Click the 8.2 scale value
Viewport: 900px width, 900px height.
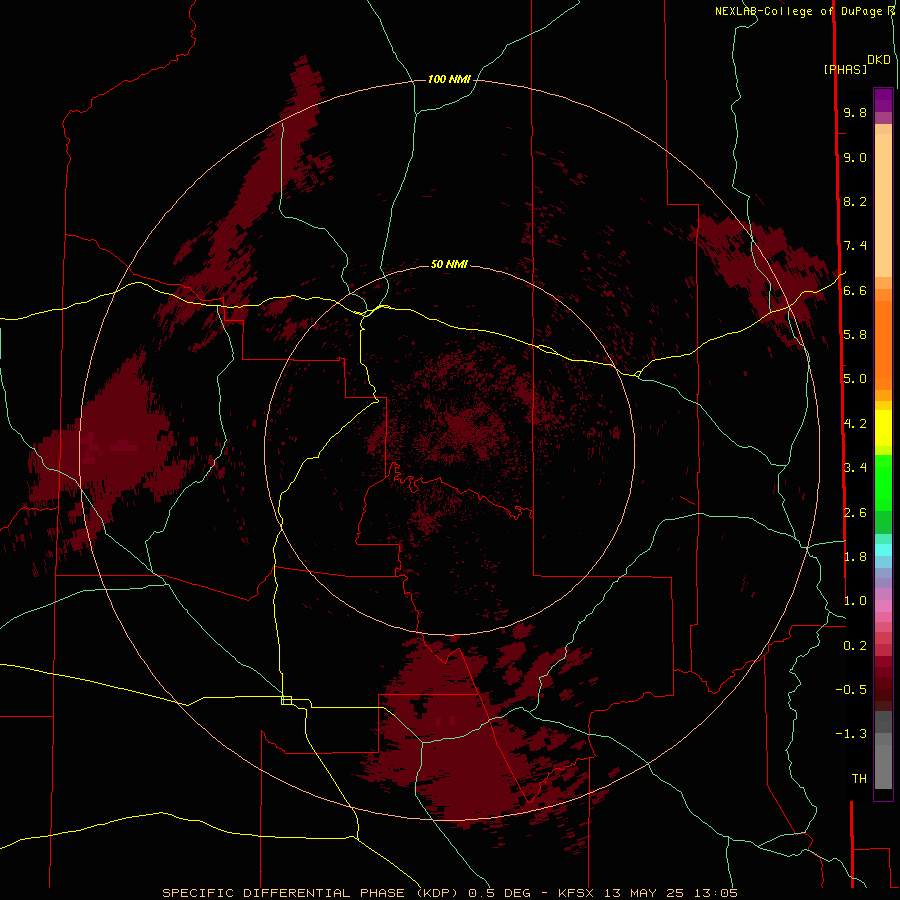tap(855, 201)
